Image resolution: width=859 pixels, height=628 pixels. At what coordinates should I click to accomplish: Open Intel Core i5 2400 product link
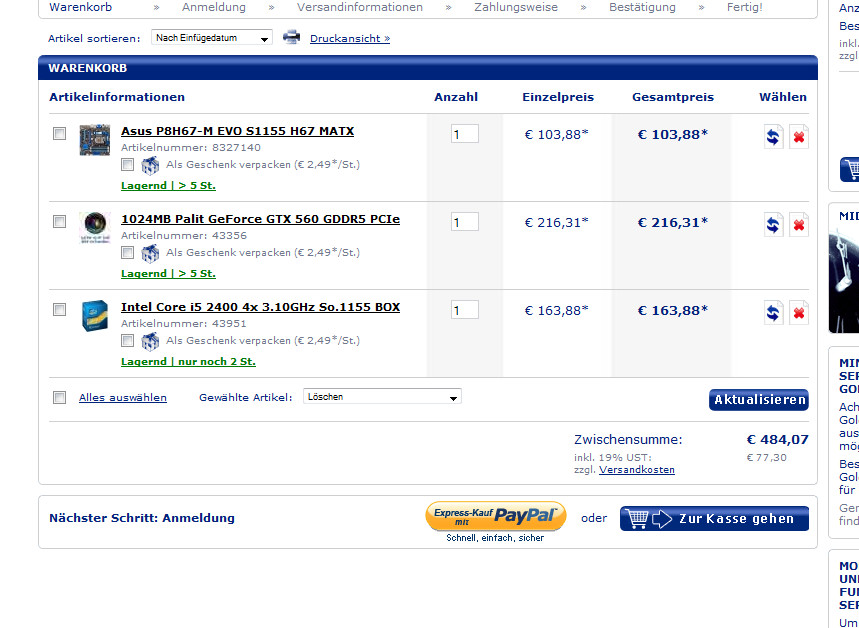pos(260,307)
